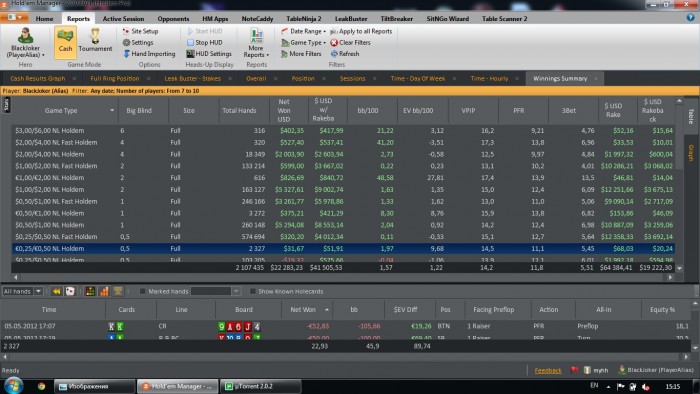Click the colored grid matrix icon
The height and width of the screenshot is (394, 700).
90,291
